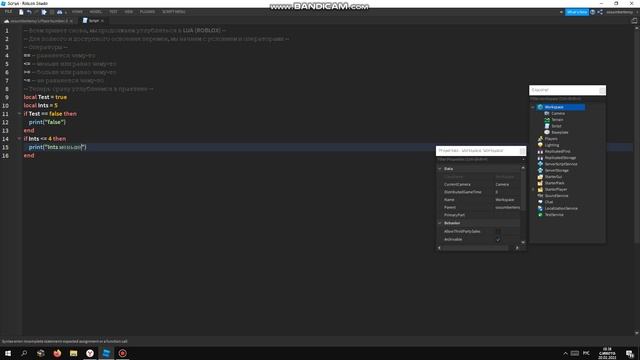Click the ServerScriptService icon

pyautogui.click(x=540, y=164)
